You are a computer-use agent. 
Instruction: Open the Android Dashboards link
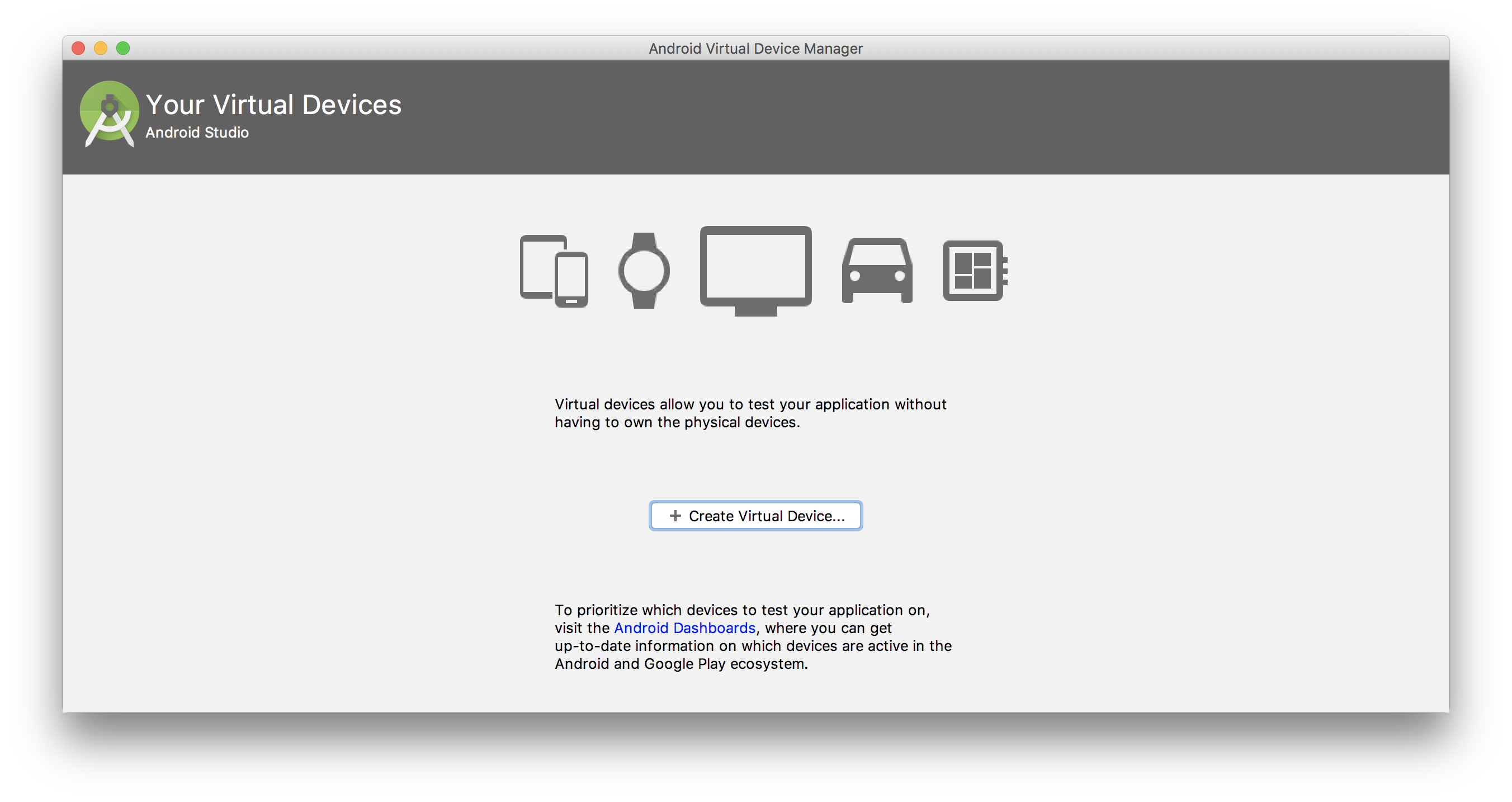coord(684,628)
